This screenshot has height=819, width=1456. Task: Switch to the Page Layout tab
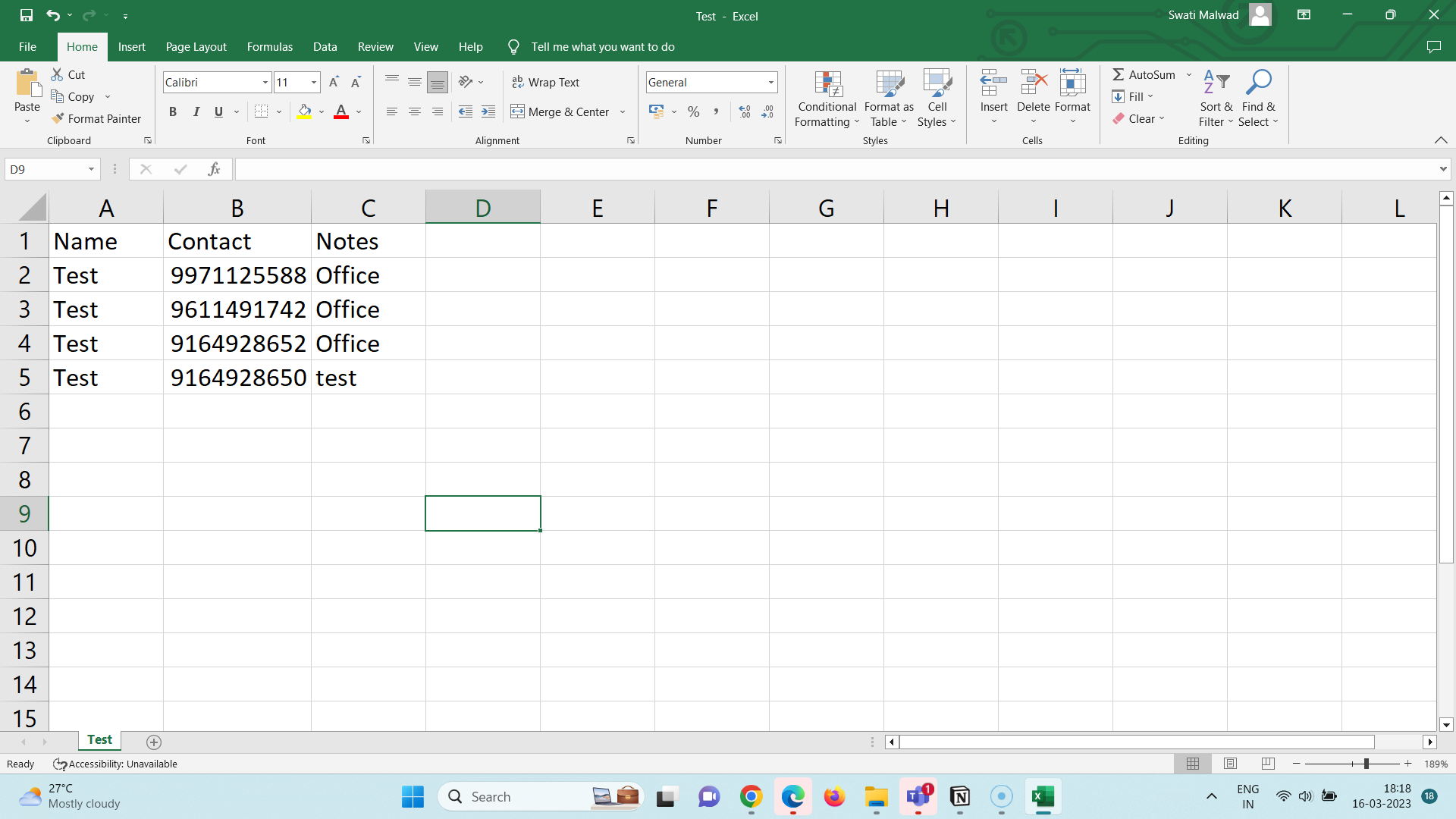[x=196, y=47]
